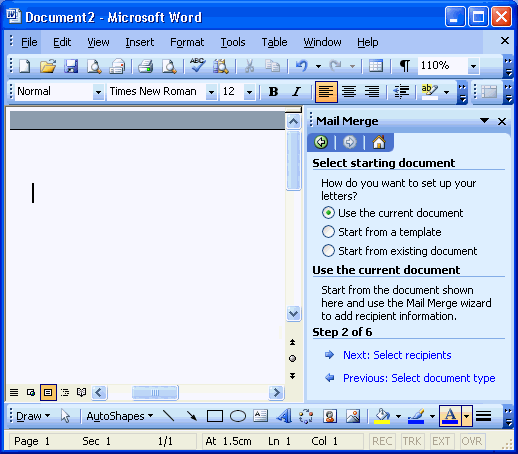Image resolution: width=518 pixels, height=454 pixels.
Task: Select the Rectangle drawing tool
Action: point(215,416)
